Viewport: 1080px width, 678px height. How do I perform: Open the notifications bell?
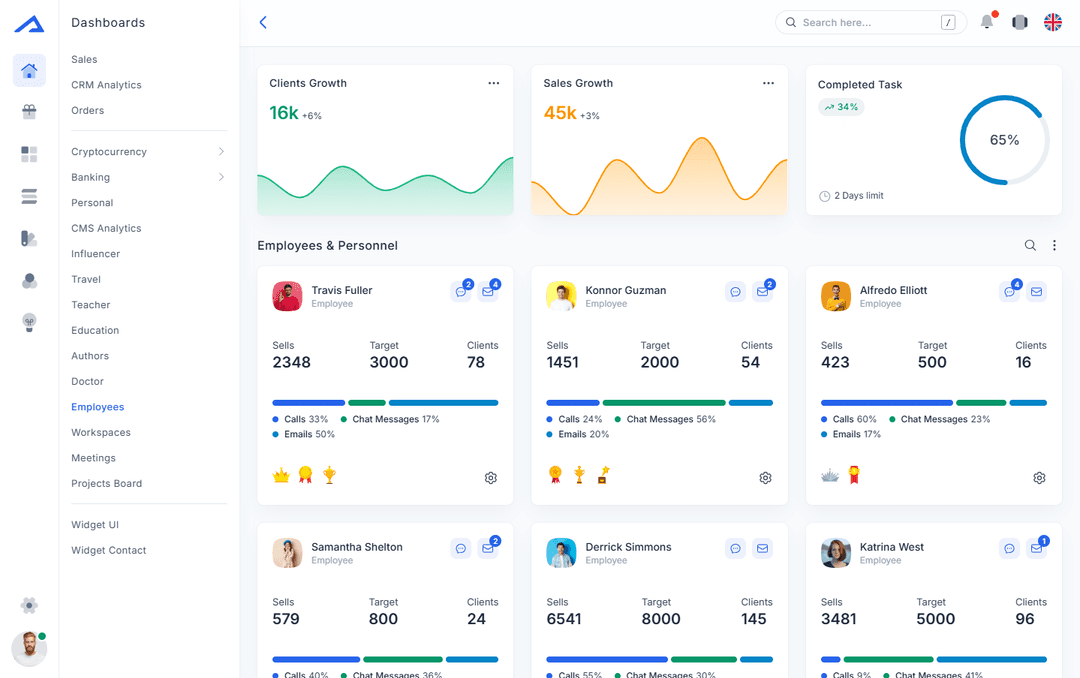tap(987, 22)
